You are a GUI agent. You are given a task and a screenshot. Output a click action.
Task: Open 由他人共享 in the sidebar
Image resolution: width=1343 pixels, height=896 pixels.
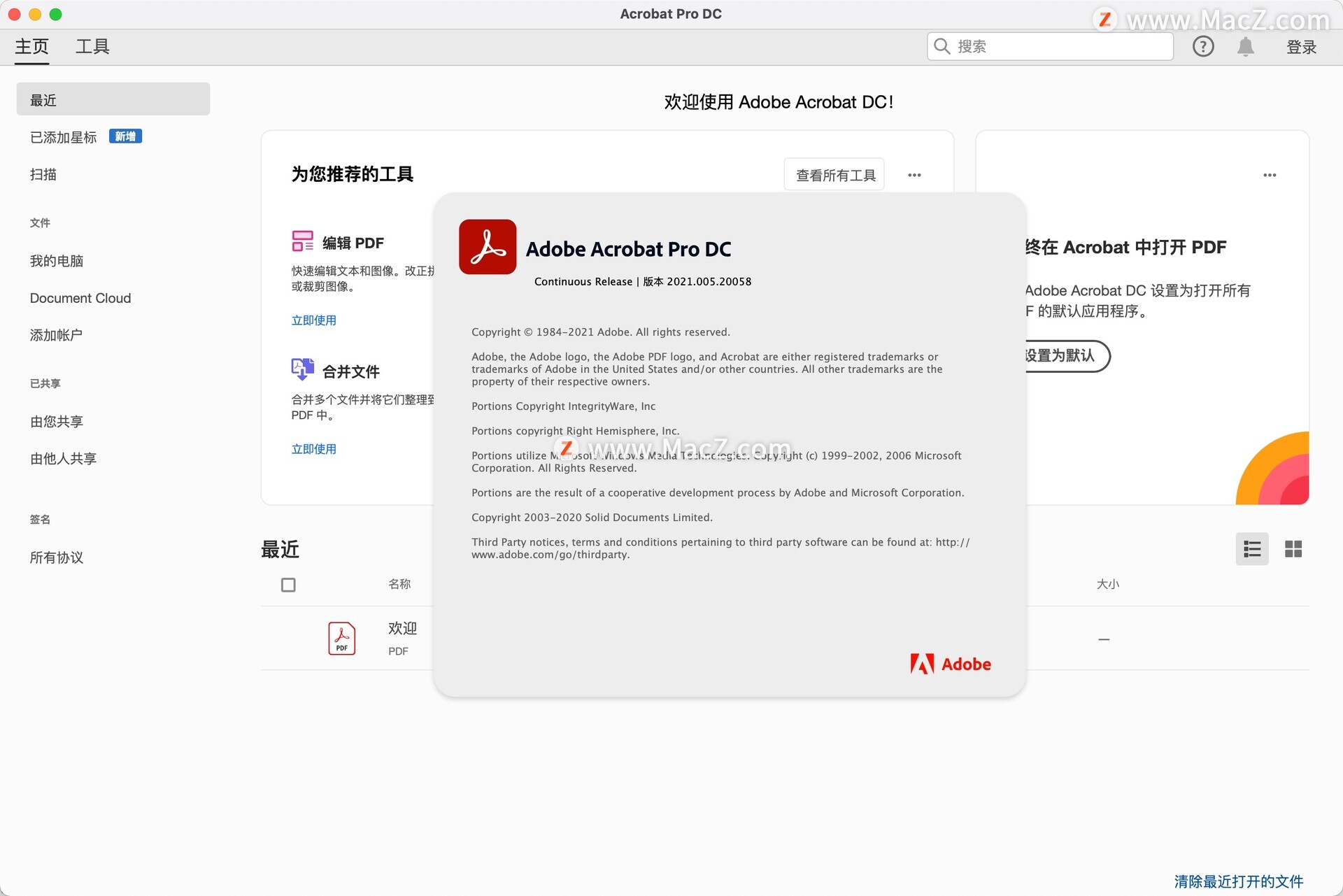63,459
